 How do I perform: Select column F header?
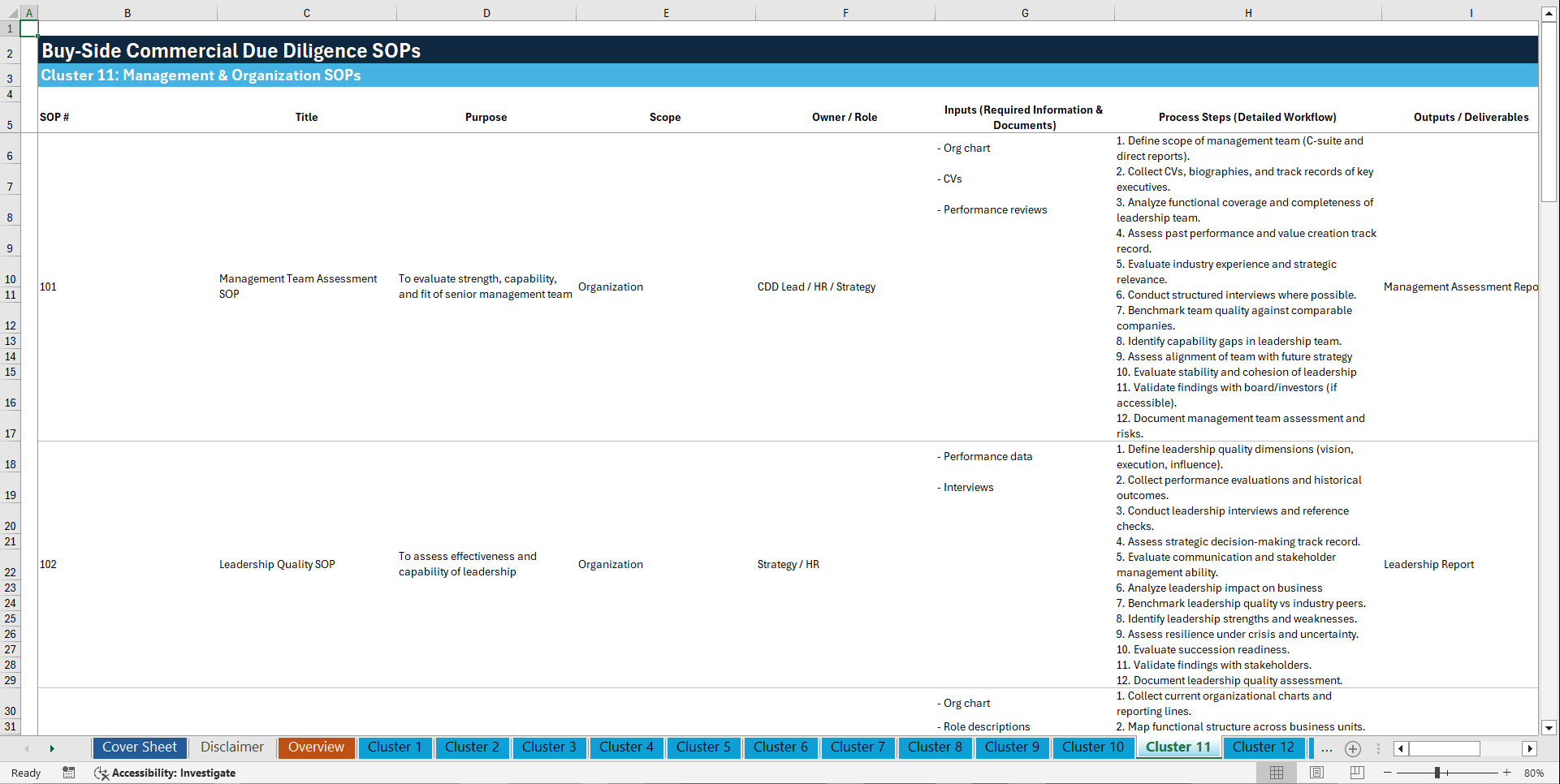pos(845,13)
